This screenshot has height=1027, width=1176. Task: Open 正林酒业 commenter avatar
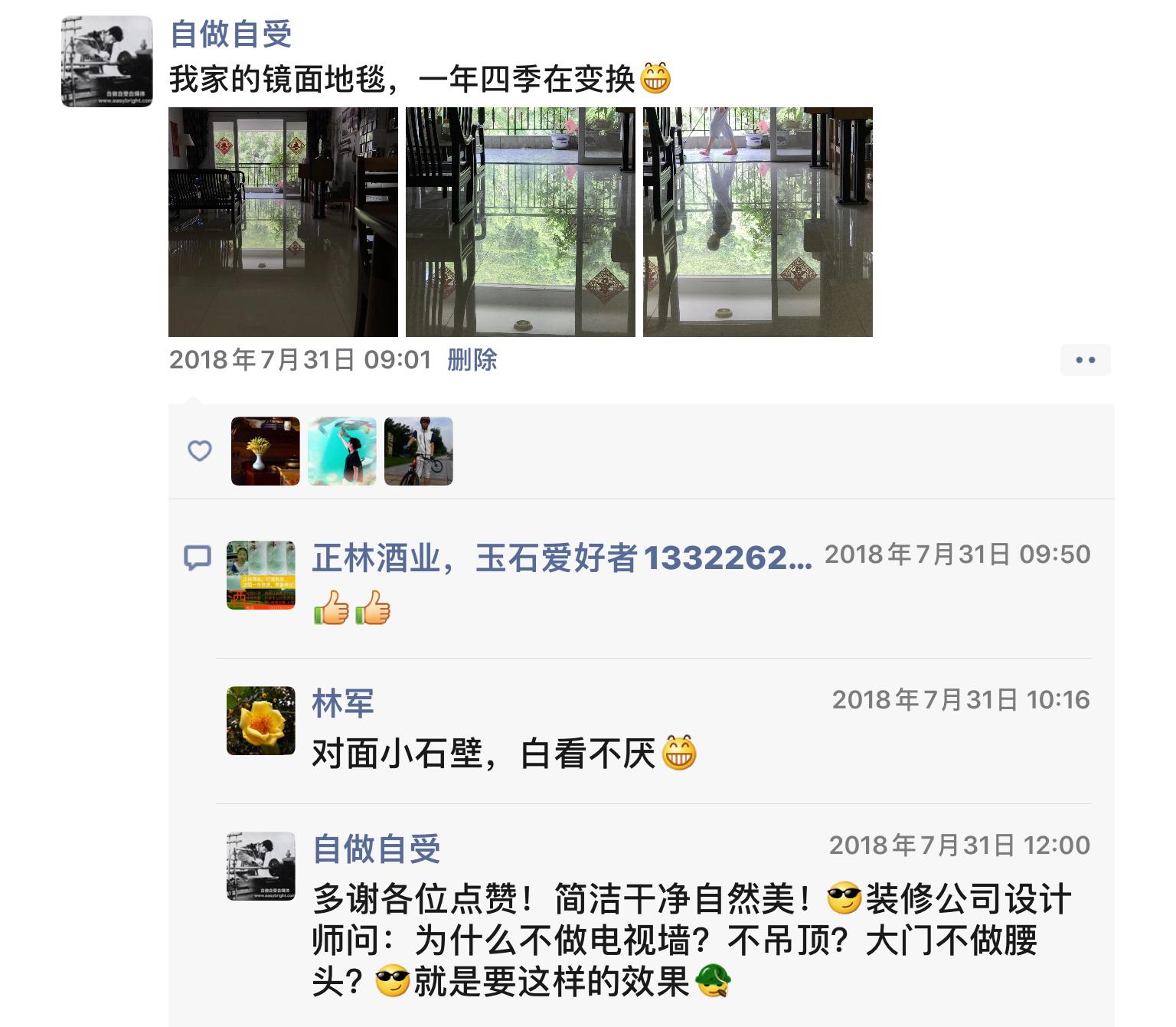[x=261, y=575]
